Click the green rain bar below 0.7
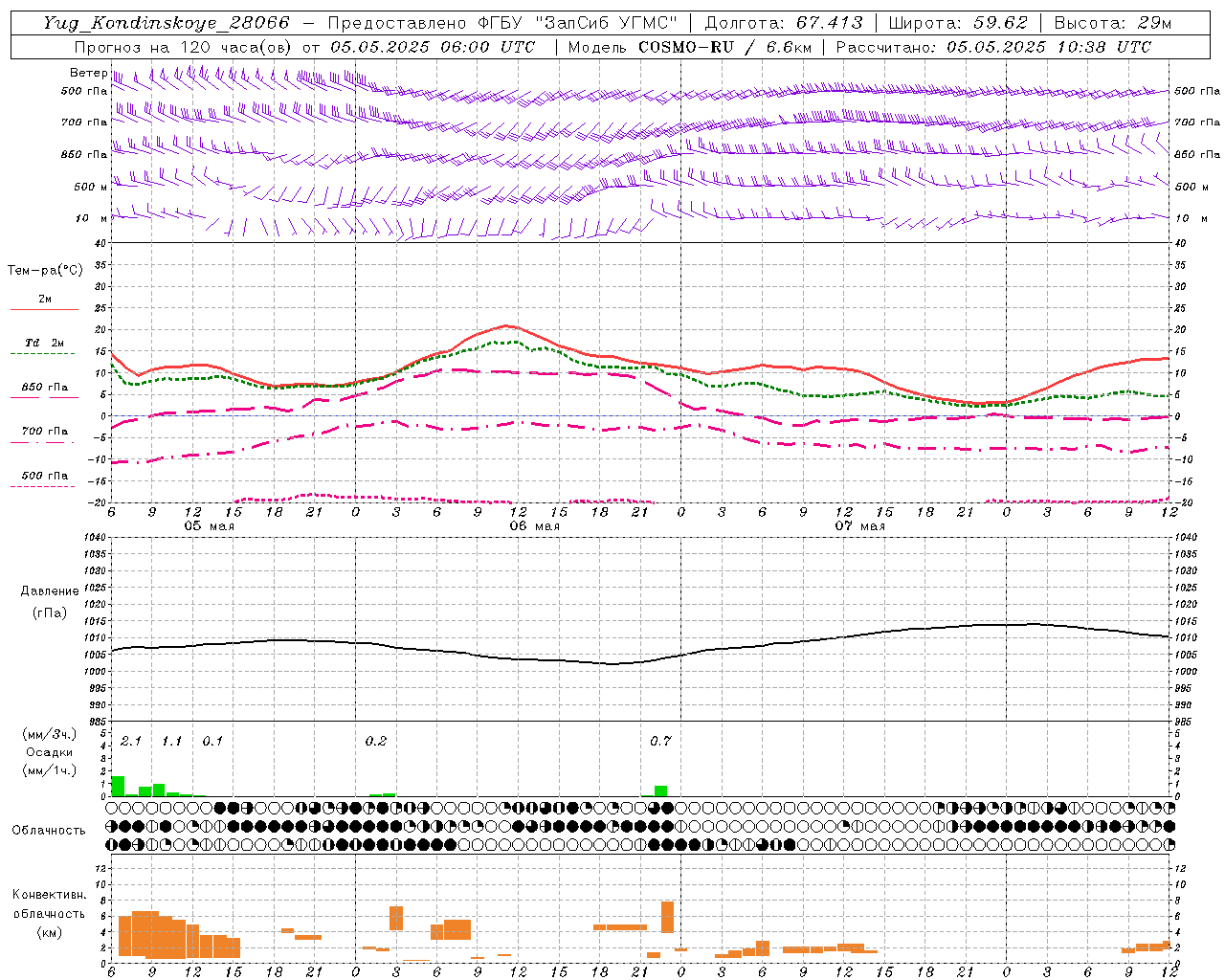This screenshot has width=1225, height=980. tap(661, 791)
